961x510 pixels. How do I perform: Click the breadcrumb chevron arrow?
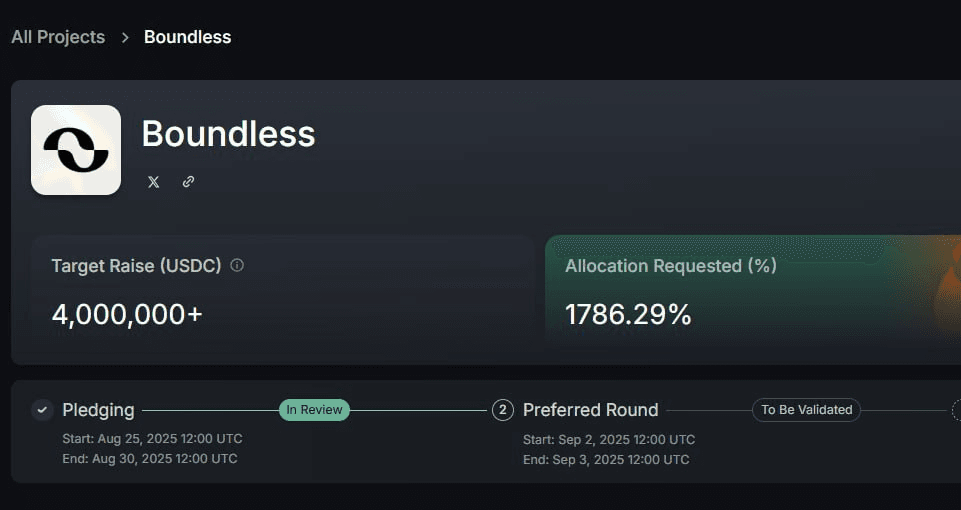[x=125, y=37]
